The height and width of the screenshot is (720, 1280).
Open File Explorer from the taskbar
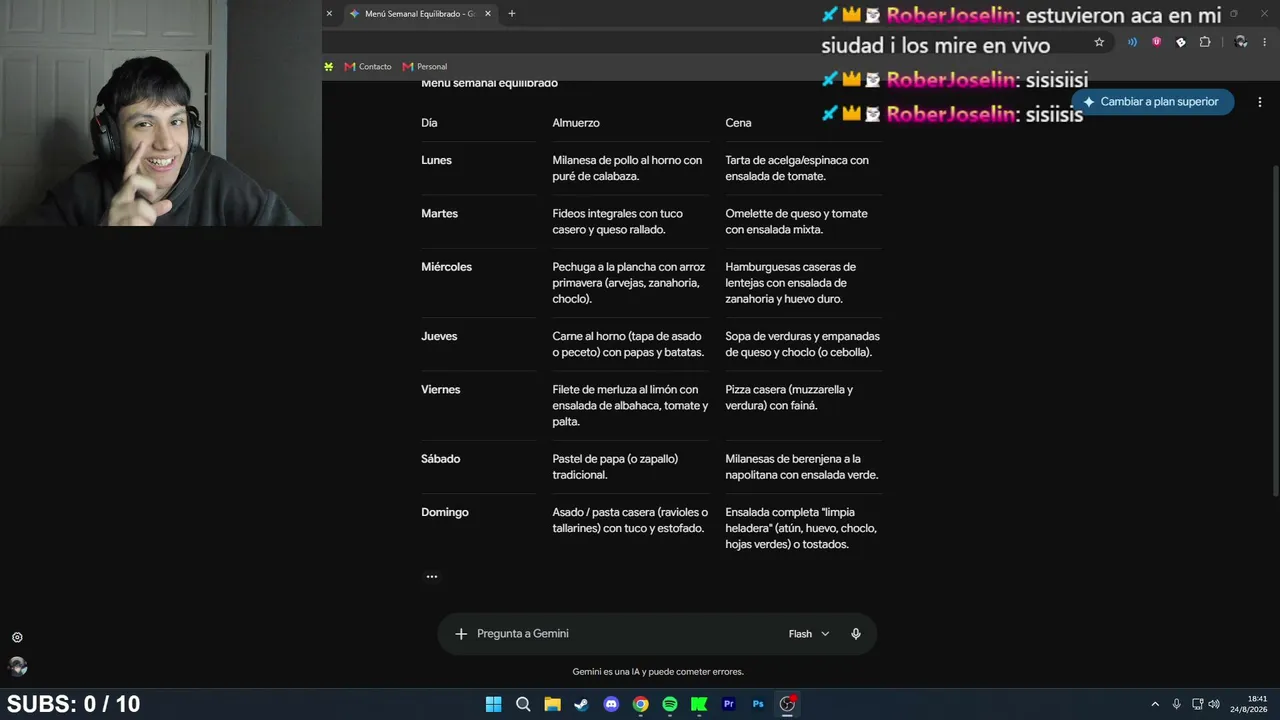[x=552, y=704]
